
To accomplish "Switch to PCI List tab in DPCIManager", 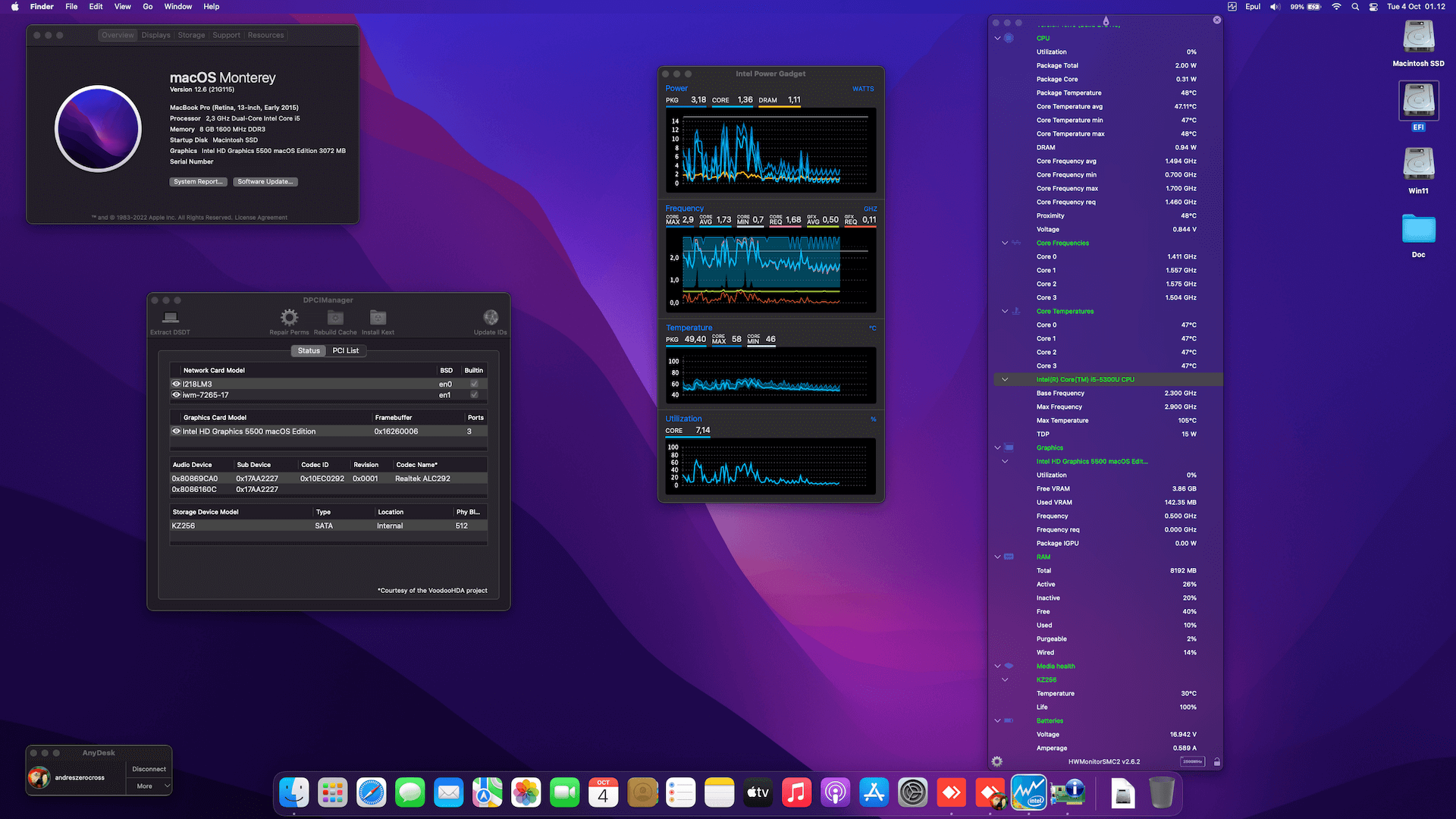I will point(346,350).
